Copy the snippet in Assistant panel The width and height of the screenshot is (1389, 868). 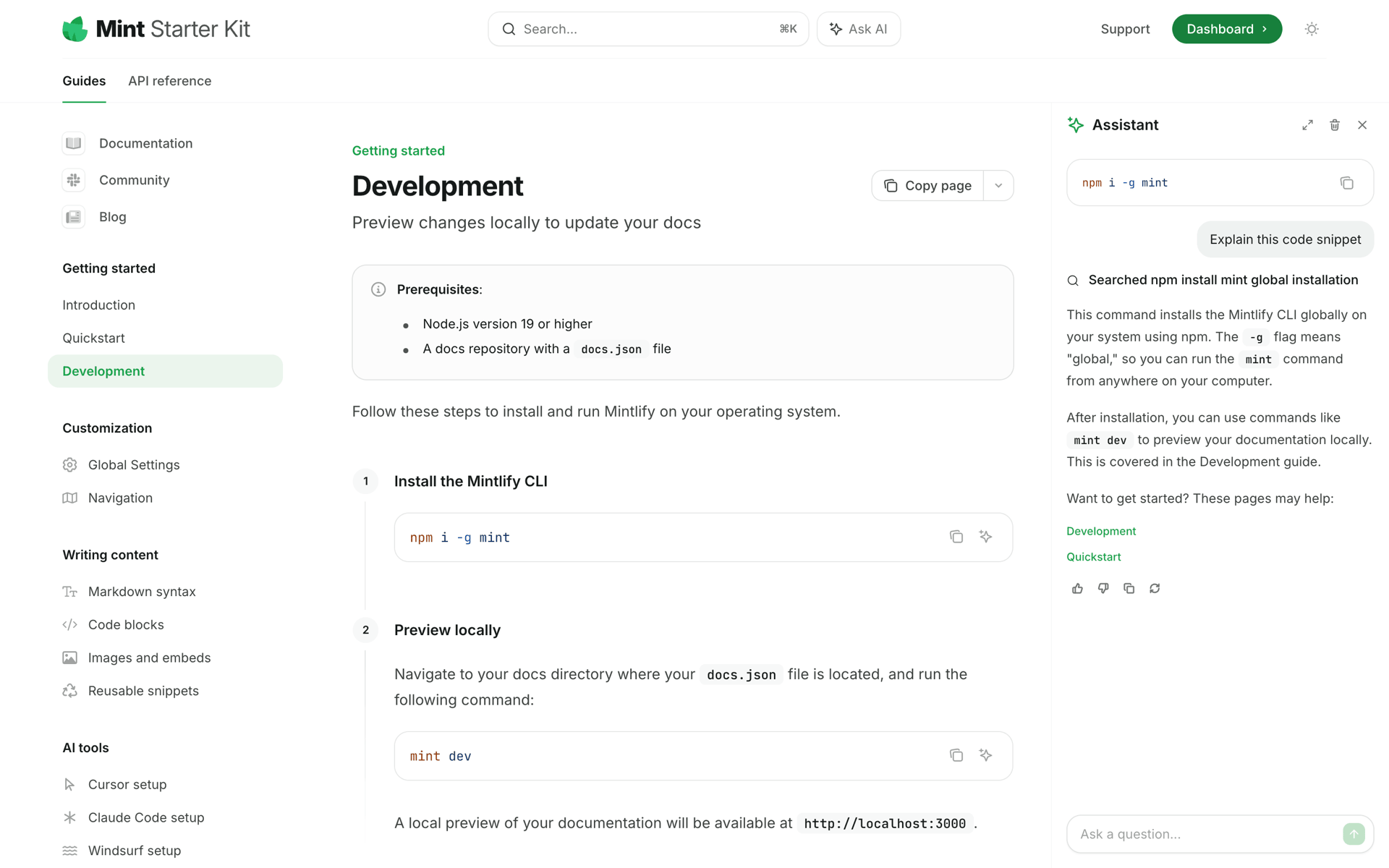click(1346, 183)
